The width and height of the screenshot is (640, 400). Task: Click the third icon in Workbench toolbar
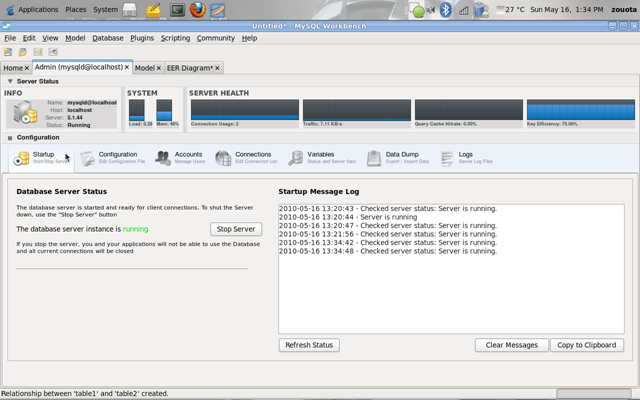tap(38, 52)
